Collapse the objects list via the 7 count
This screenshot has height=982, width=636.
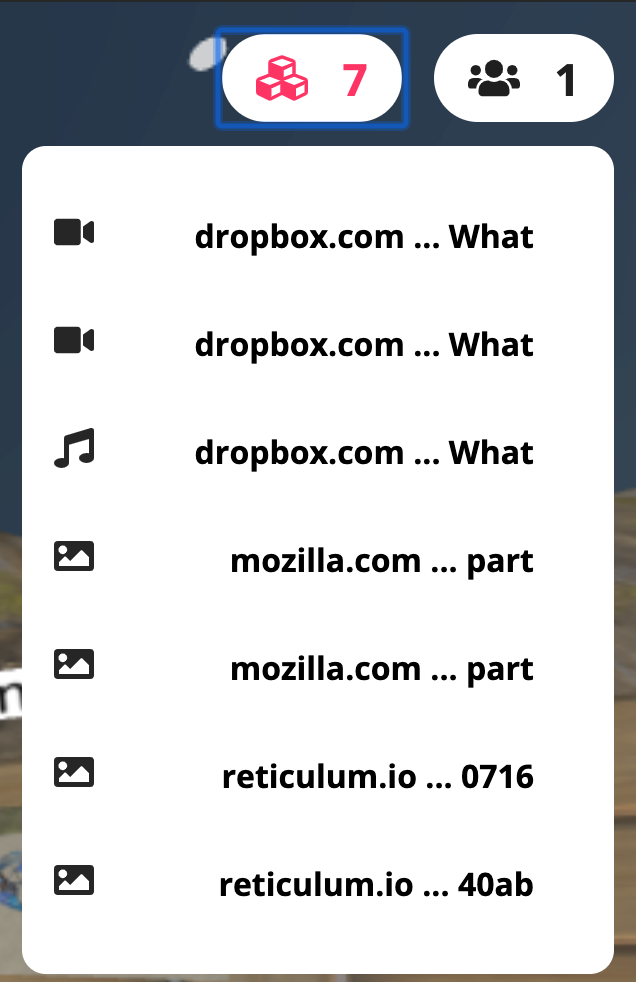click(312, 78)
